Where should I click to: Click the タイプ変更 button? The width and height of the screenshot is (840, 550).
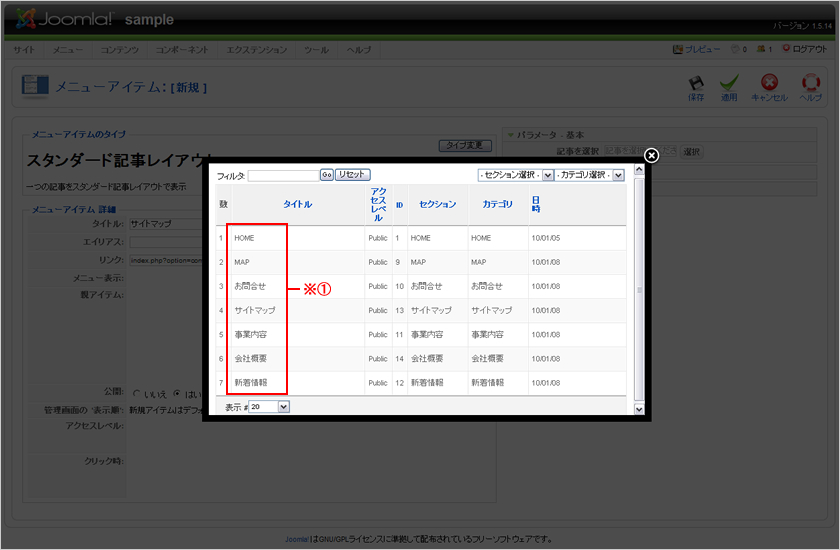(x=465, y=145)
